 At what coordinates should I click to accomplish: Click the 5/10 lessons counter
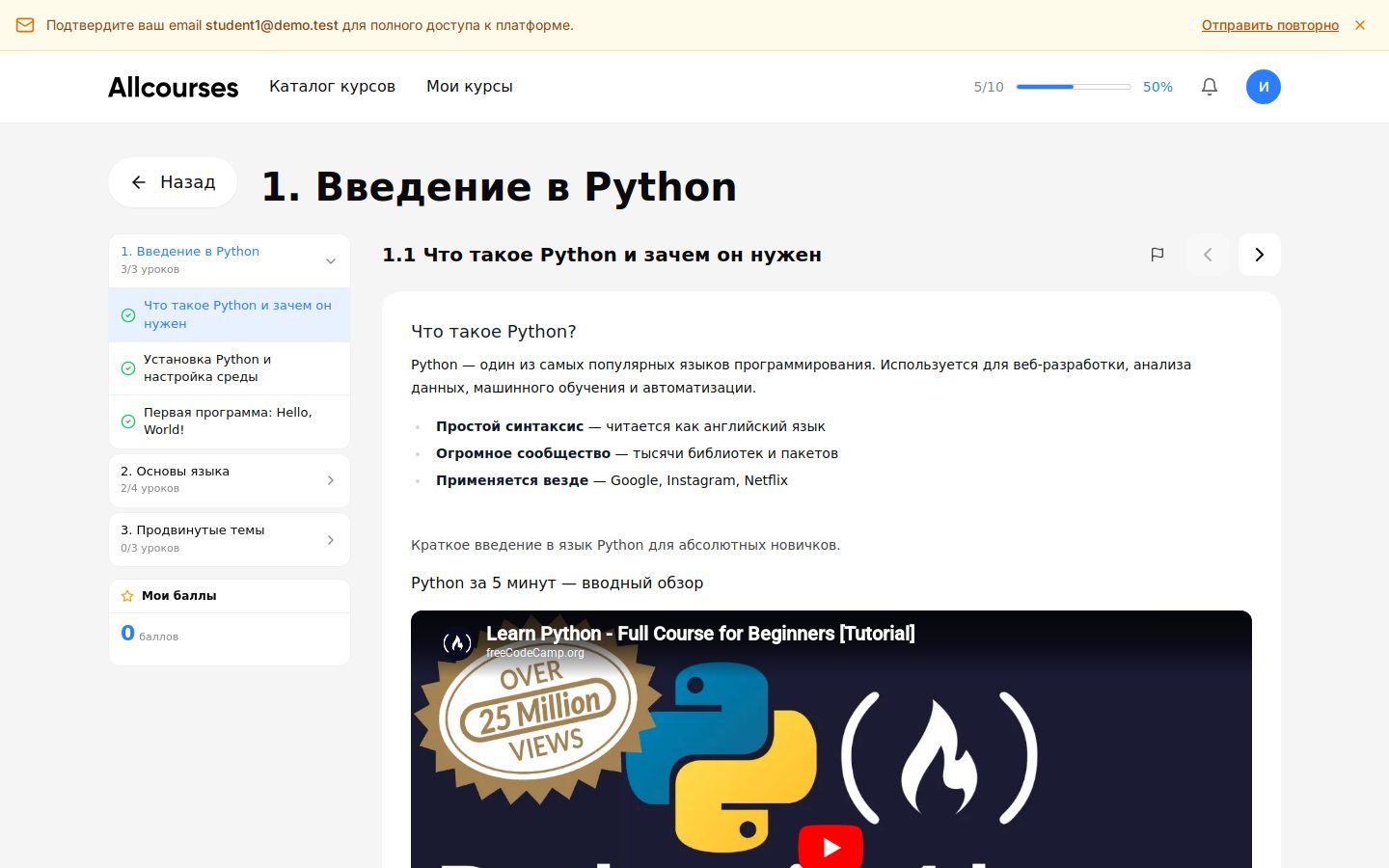coord(989,87)
